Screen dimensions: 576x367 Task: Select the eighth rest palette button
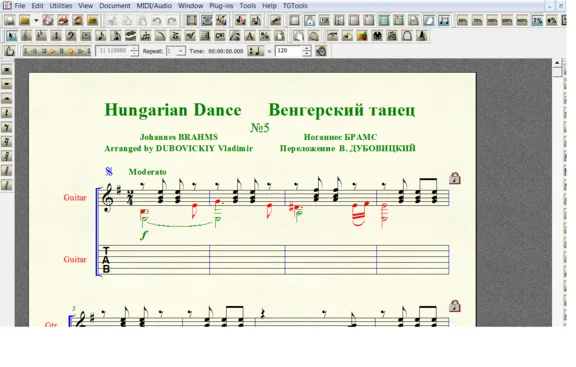point(7,127)
